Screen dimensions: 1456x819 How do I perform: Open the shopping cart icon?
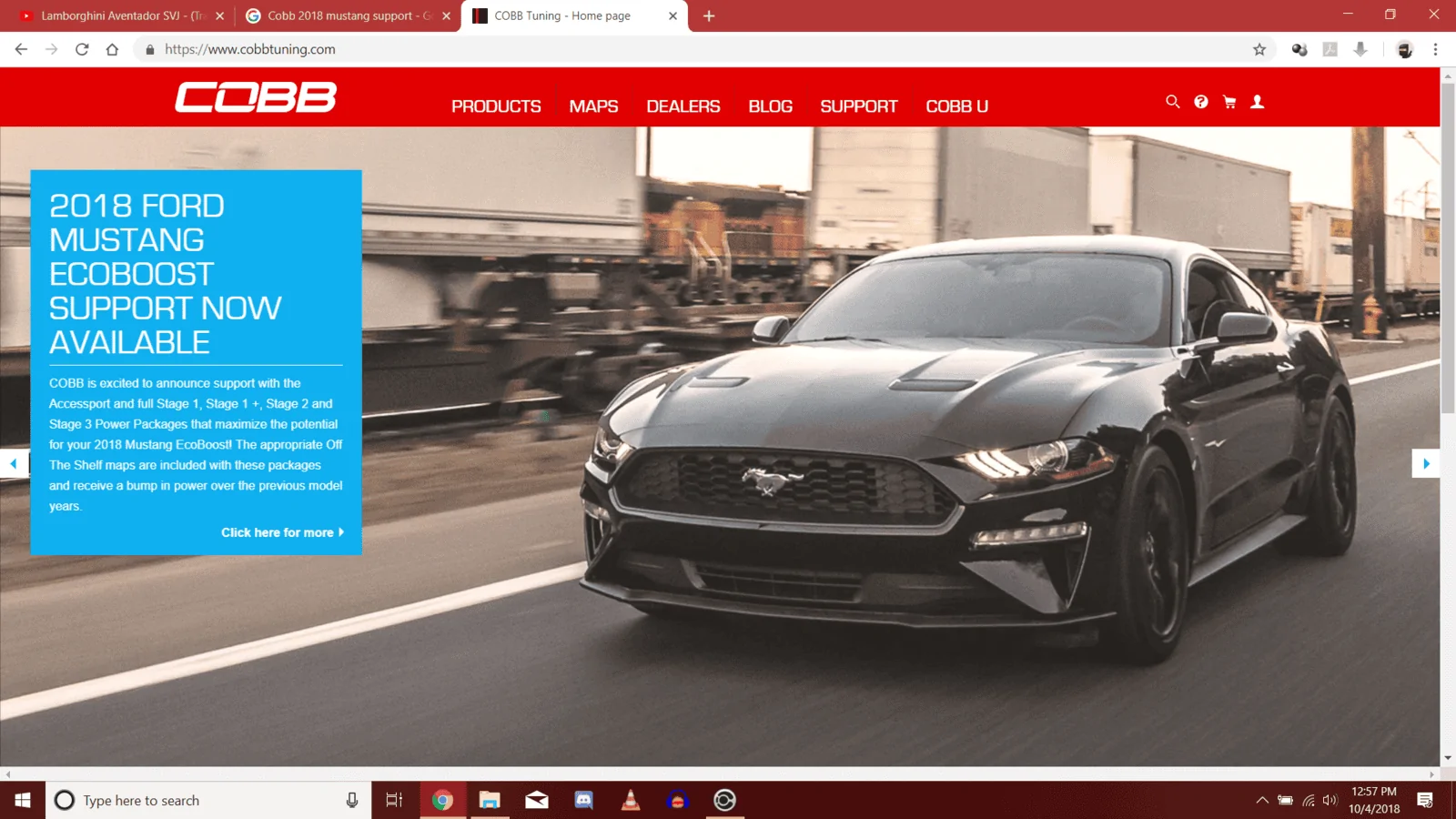tap(1229, 102)
